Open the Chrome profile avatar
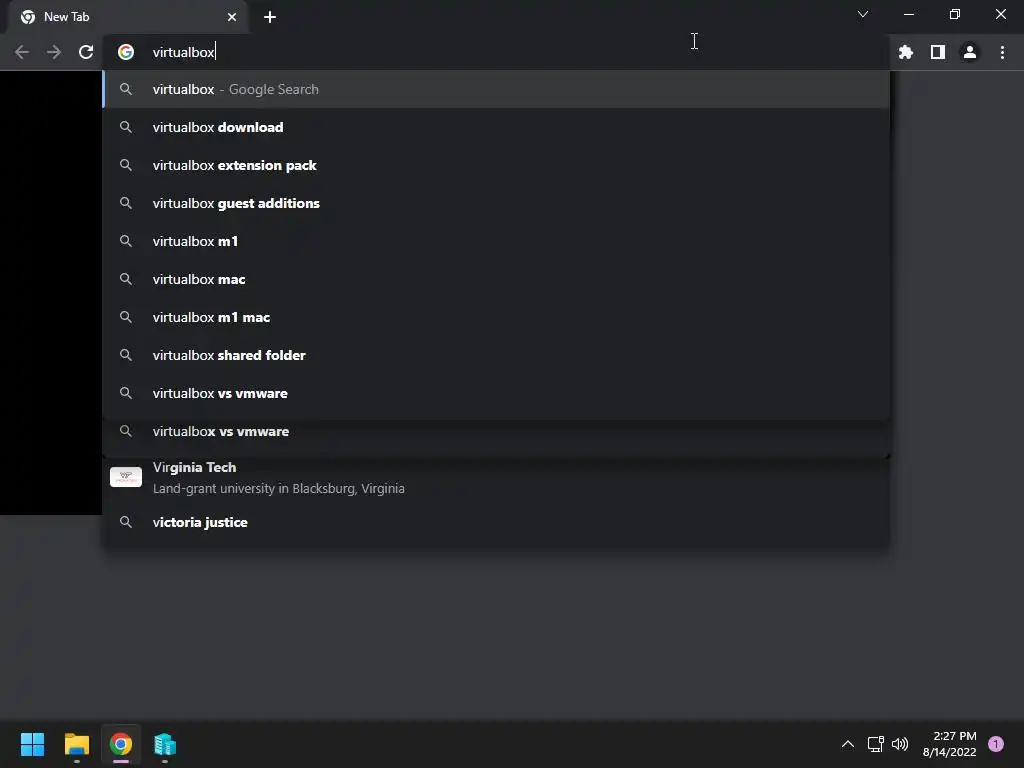Image resolution: width=1024 pixels, height=768 pixels. pos(970,52)
